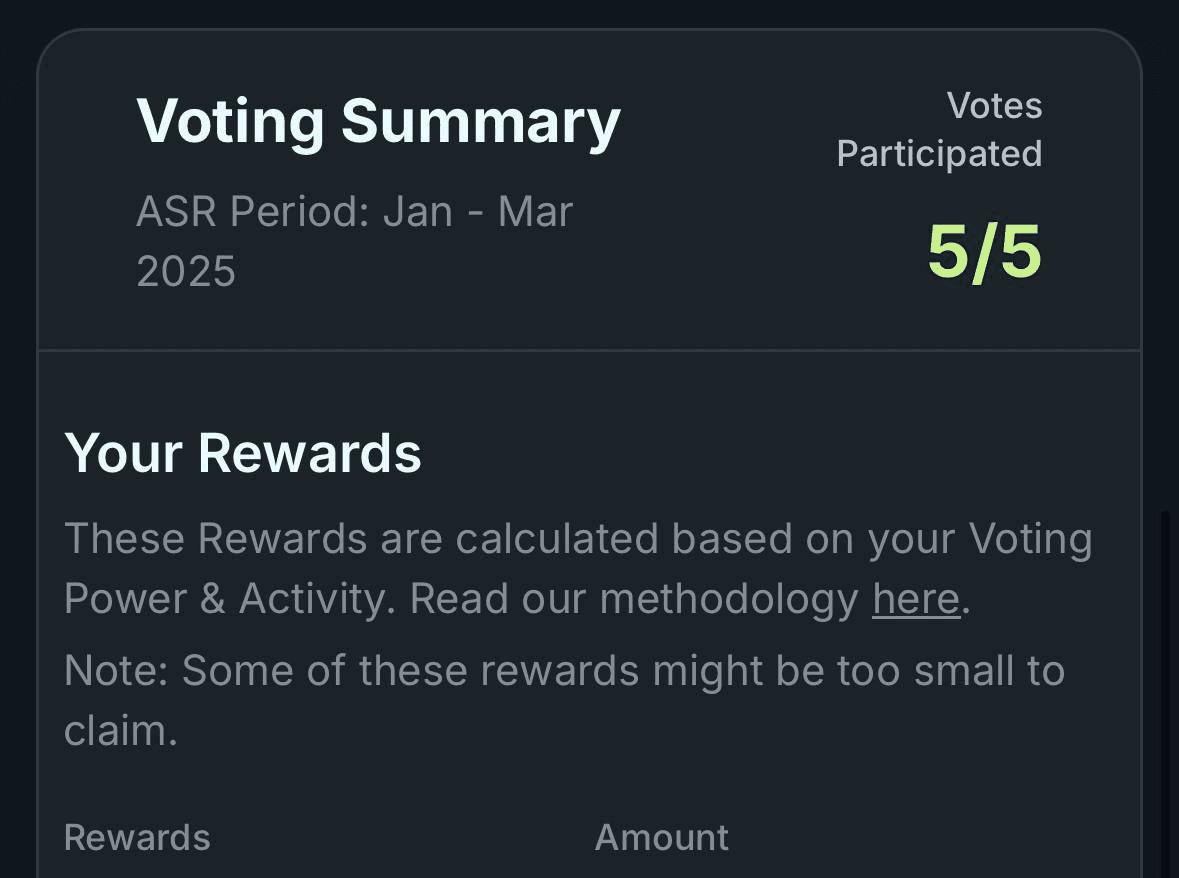Viewport: 1179px width, 878px height.
Task: Click the word "Participated" above the count
Action: click(x=939, y=154)
